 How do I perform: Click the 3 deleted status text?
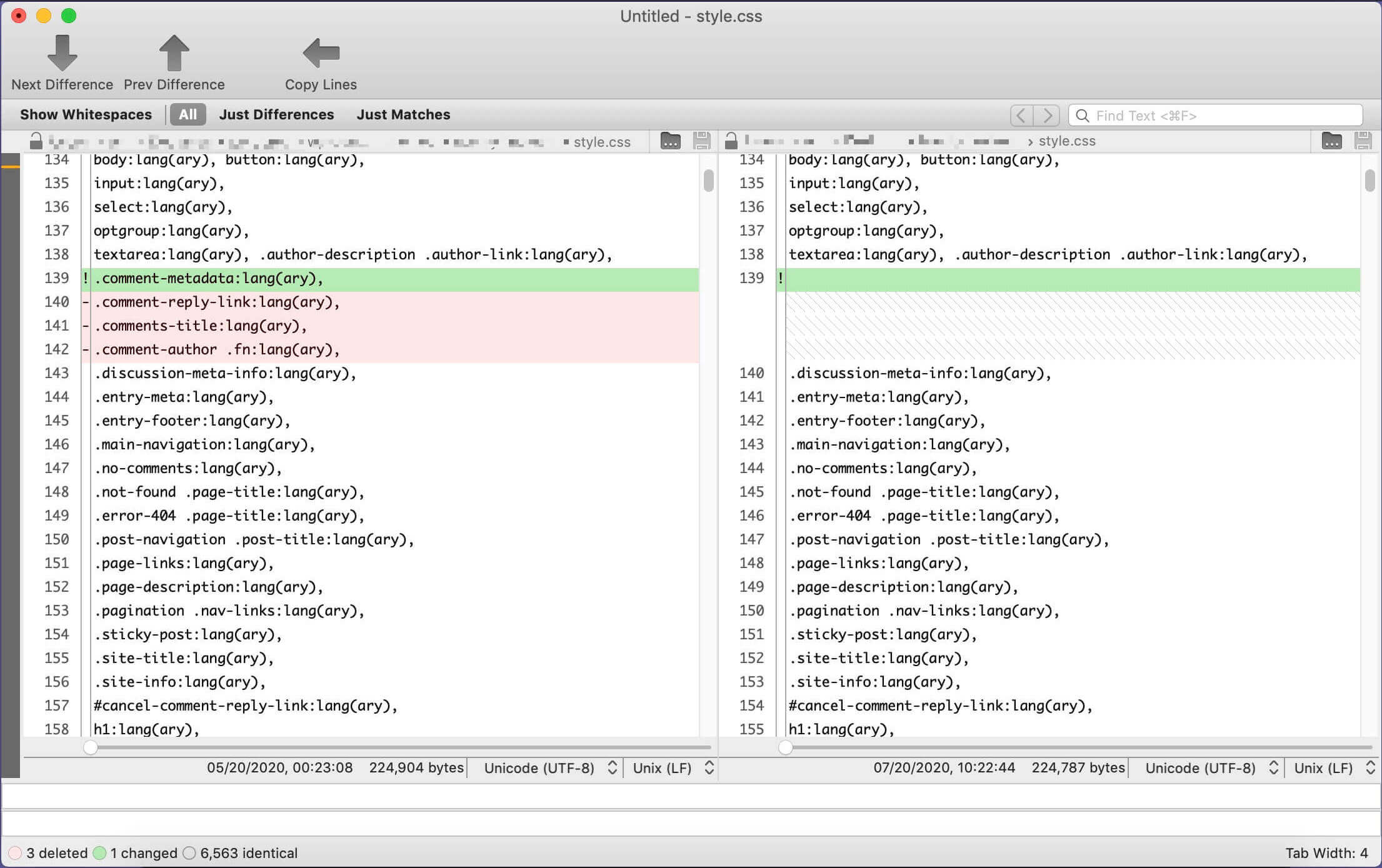[x=56, y=853]
